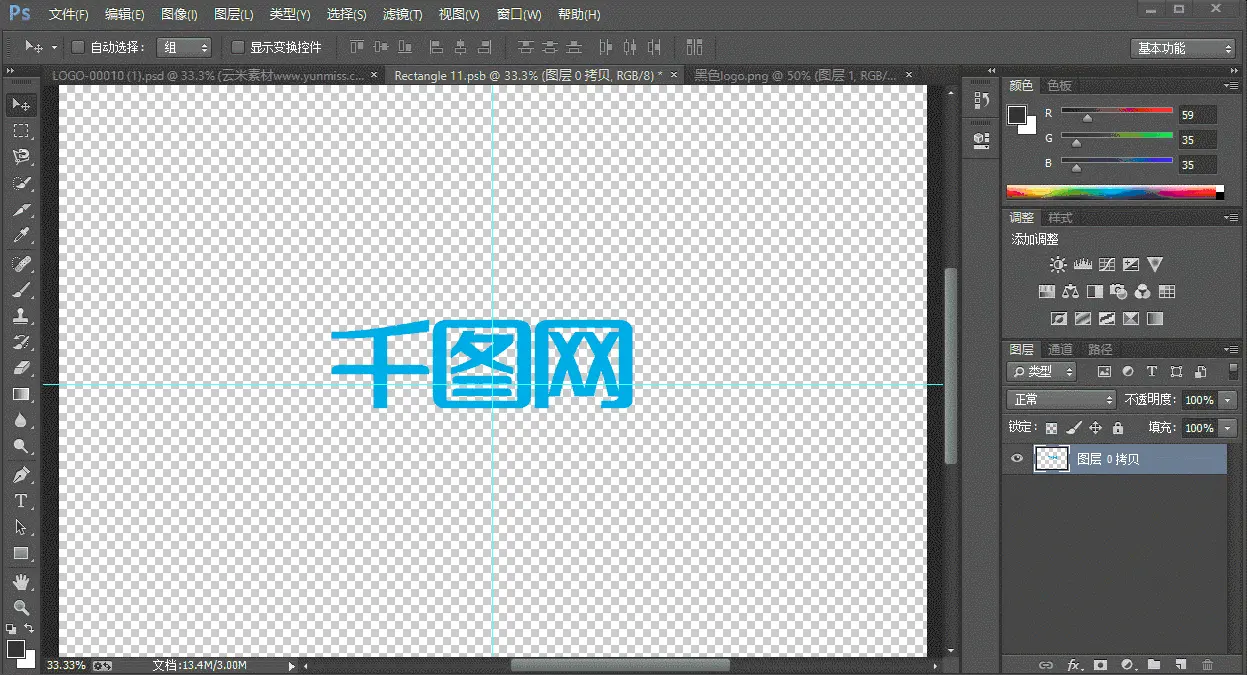Open the 基本功能 workspace dropdown
1247x675 pixels.
[1184, 48]
